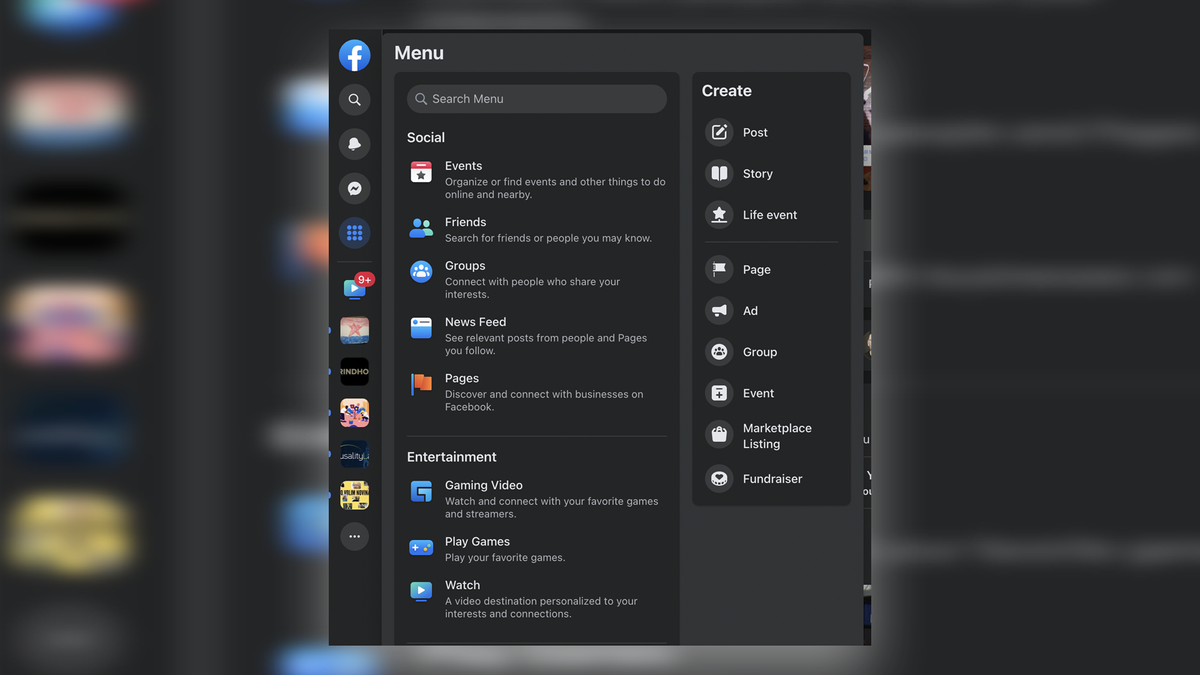Viewport: 1200px width, 675px height.
Task: Open the red star shortcut thumbnail
Action: (354, 330)
